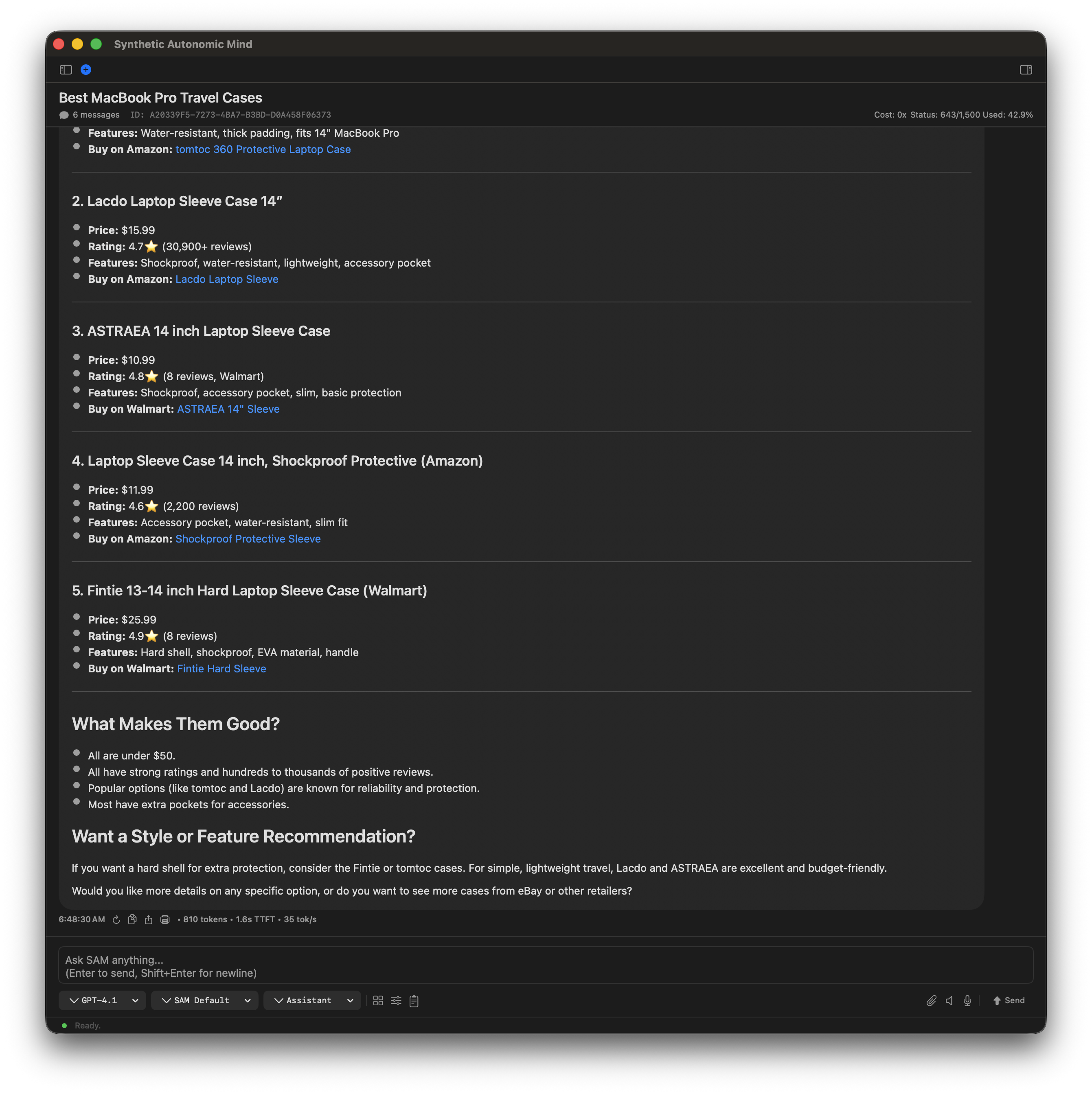Click the All are under $50. bullet
The height and width of the screenshot is (1094, 1092).
[132, 756]
